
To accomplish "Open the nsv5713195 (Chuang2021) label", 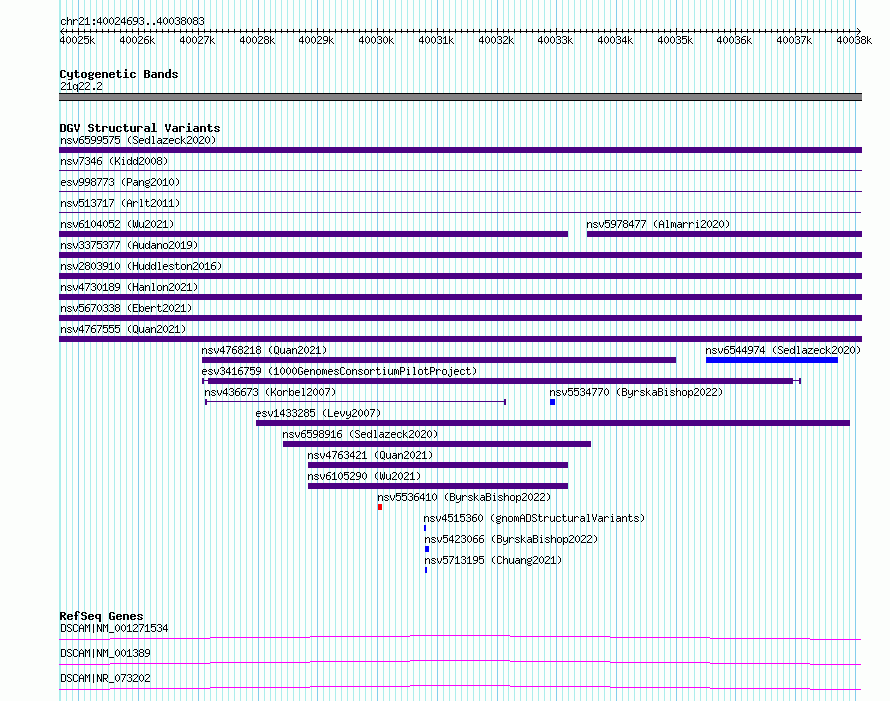I will point(493,560).
